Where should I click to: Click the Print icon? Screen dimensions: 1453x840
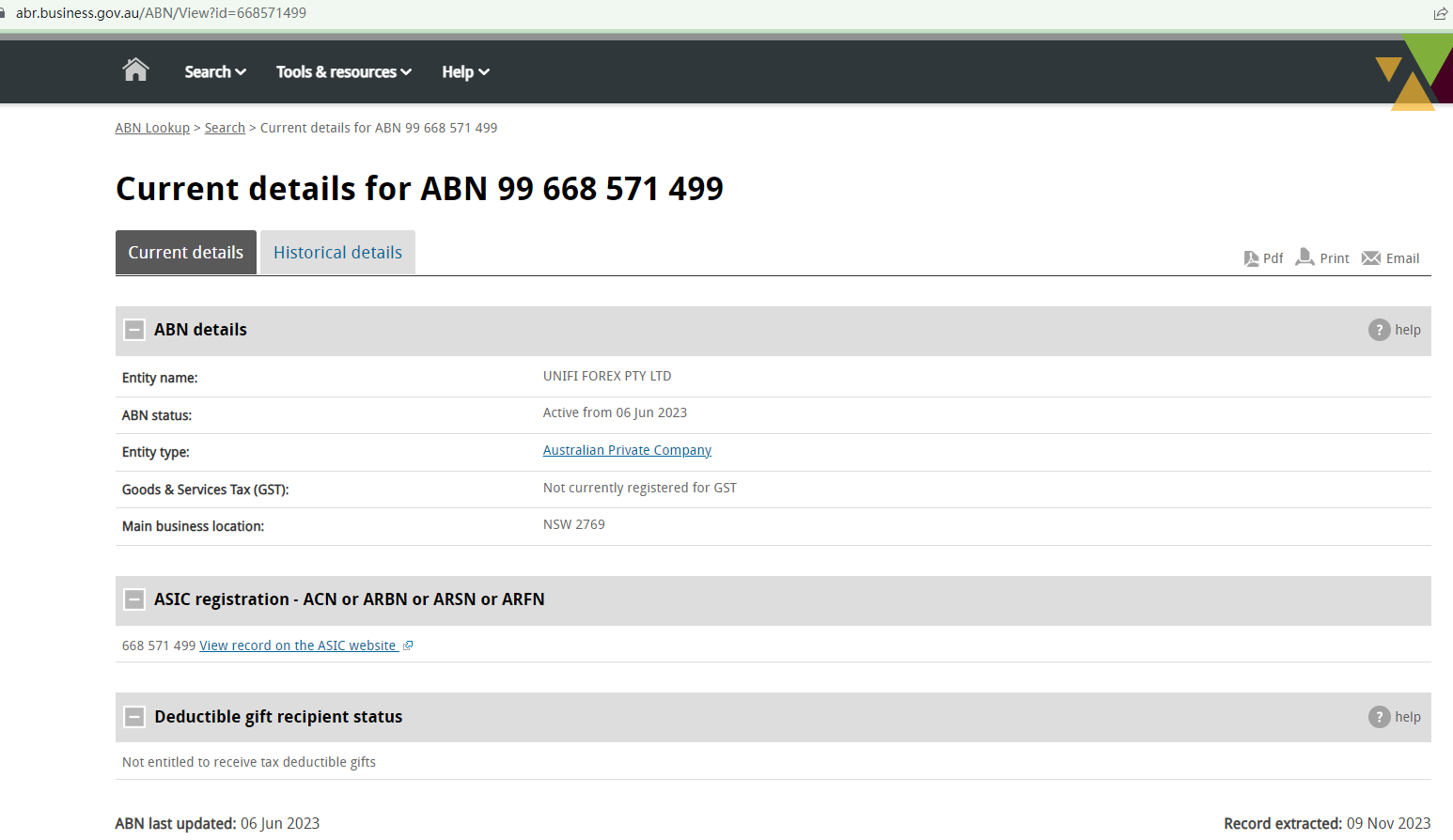(1305, 257)
